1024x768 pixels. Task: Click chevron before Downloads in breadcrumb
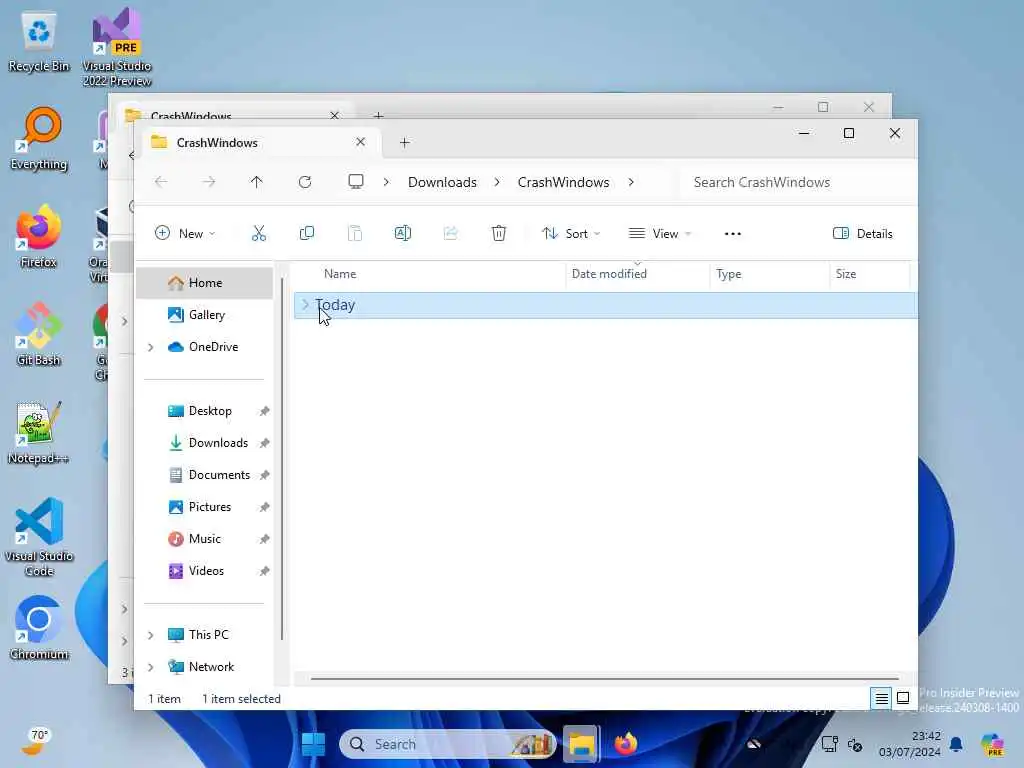(386, 182)
